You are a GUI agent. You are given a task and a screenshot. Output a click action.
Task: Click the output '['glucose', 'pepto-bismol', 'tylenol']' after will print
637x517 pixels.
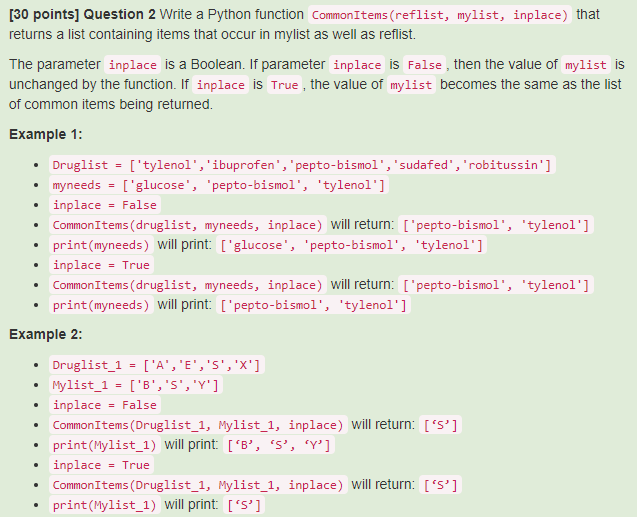pyautogui.click(x=351, y=245)
